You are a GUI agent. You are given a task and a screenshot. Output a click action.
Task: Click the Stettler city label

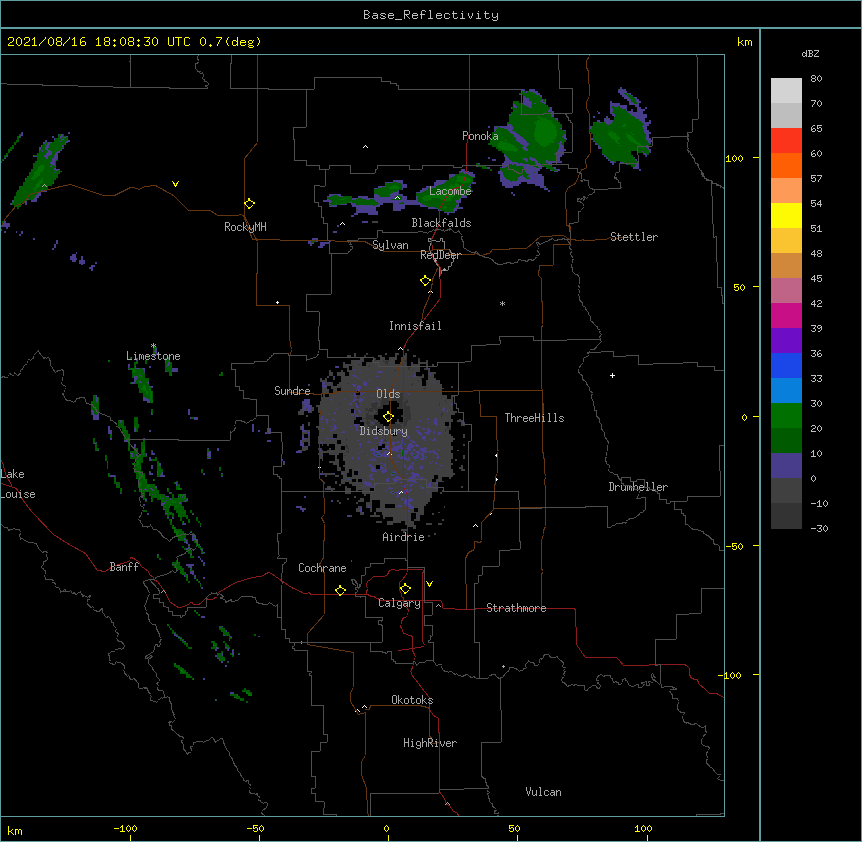click(x=634, y=237)
